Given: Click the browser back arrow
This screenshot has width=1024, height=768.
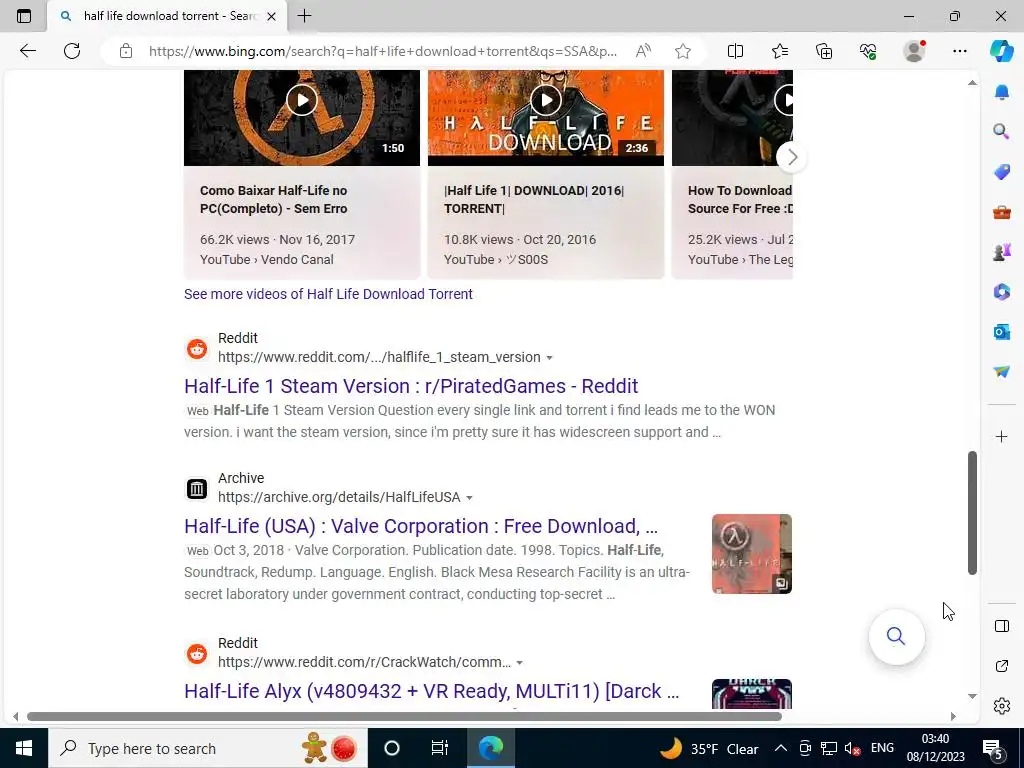Looking at the screenshot, I should click(x=27, y=51).
